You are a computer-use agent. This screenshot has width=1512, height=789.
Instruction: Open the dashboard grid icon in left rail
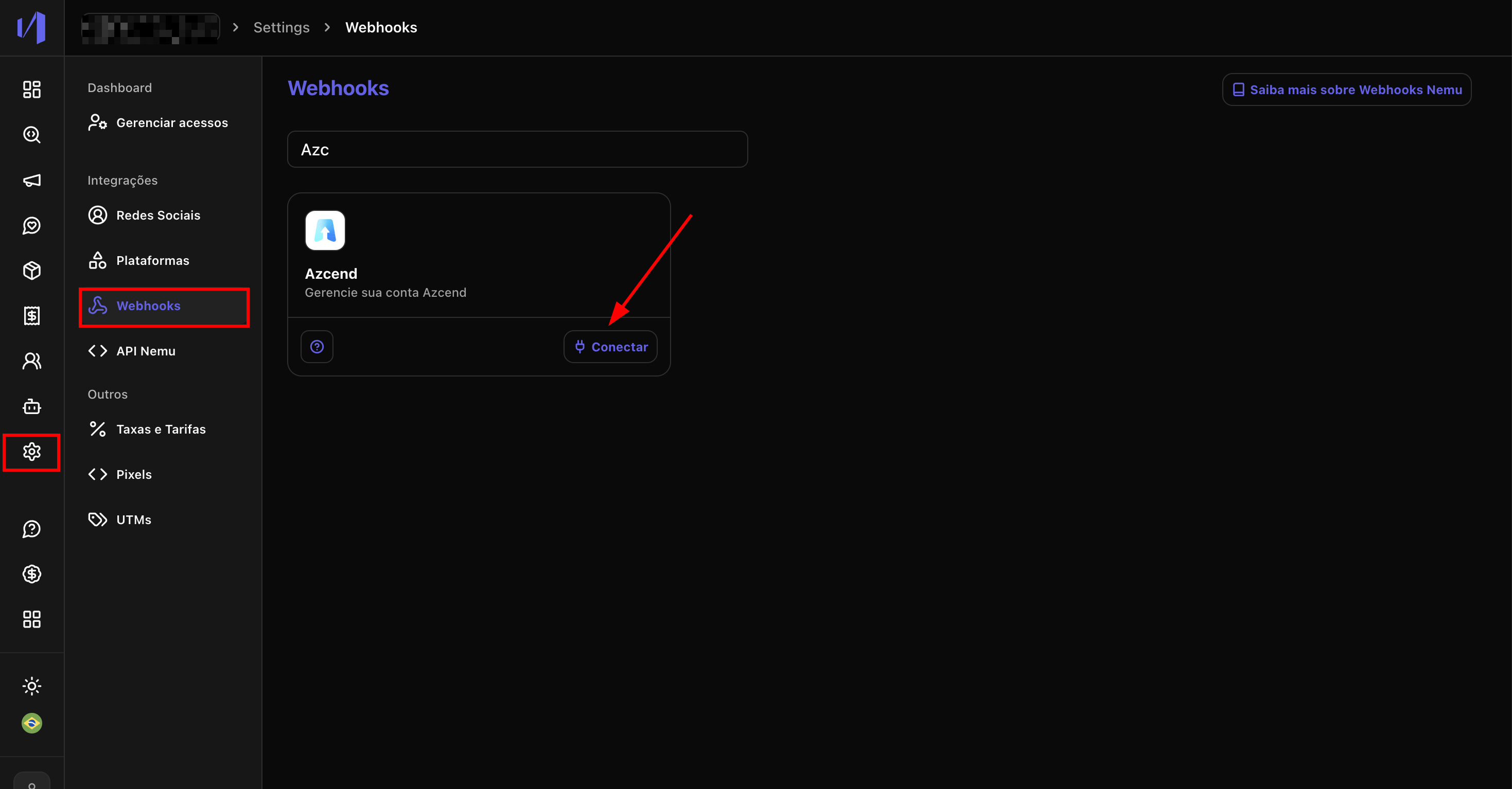coord(32,89)
